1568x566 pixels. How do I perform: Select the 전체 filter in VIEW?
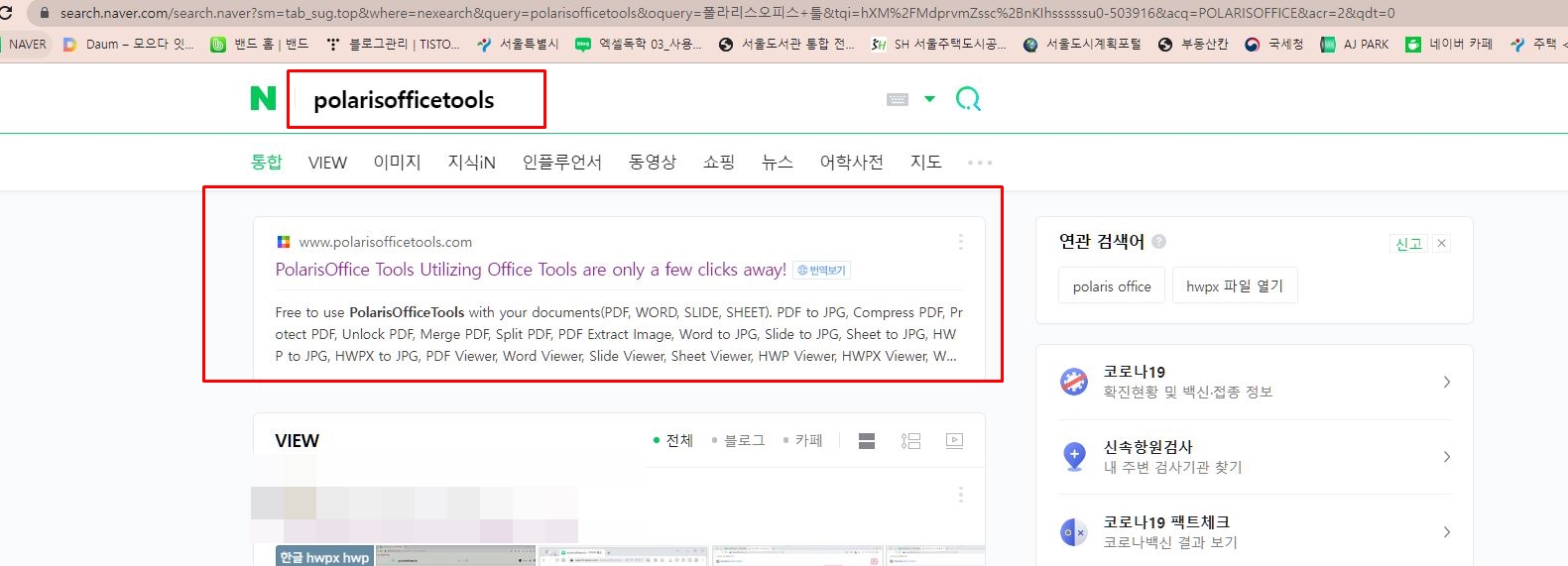(673, 441)
